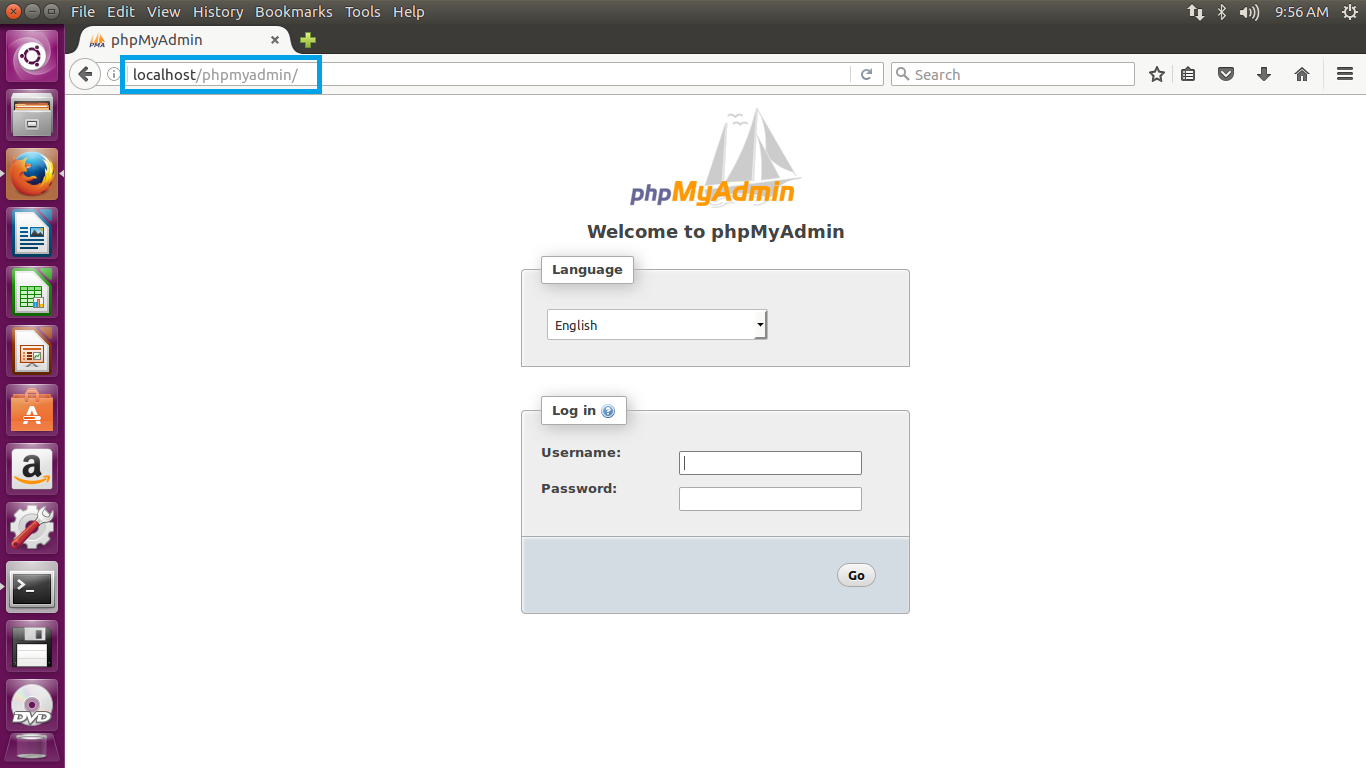
Task: Open the Tools menu
Action: [x=362, y=12]
